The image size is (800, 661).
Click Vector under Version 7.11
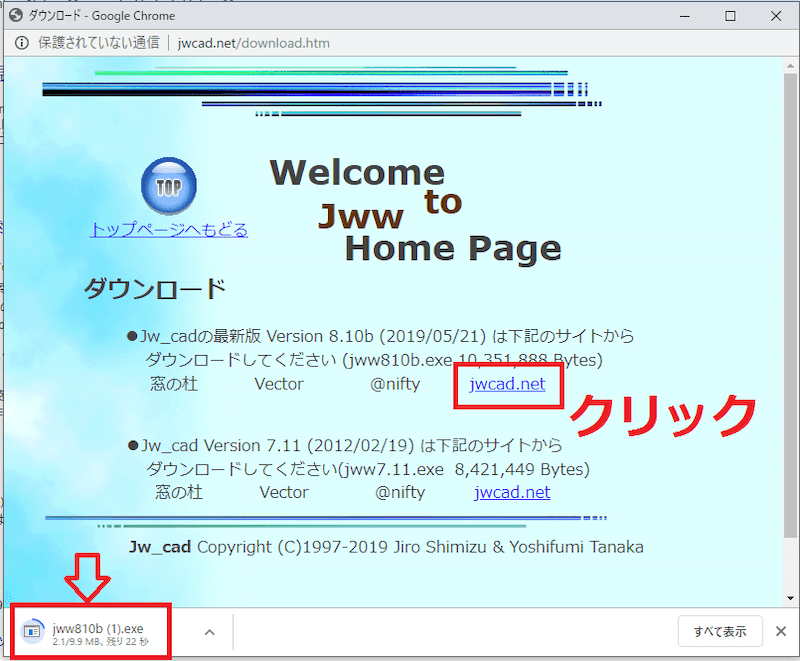[x=284, y=492]
